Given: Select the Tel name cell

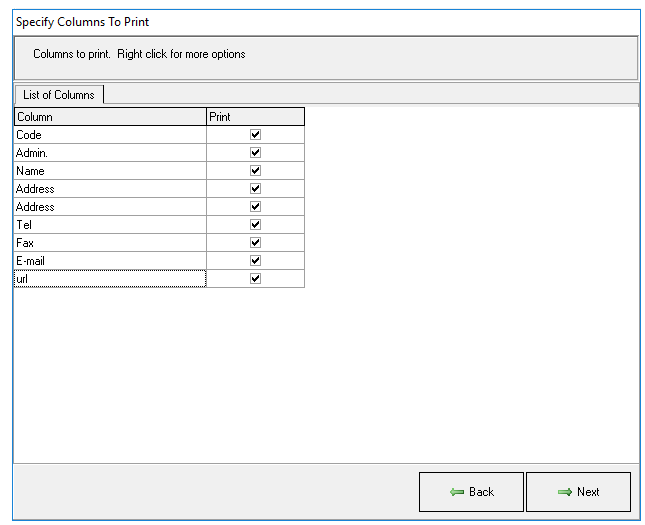Looking at the screenshot, I should 110,225.
